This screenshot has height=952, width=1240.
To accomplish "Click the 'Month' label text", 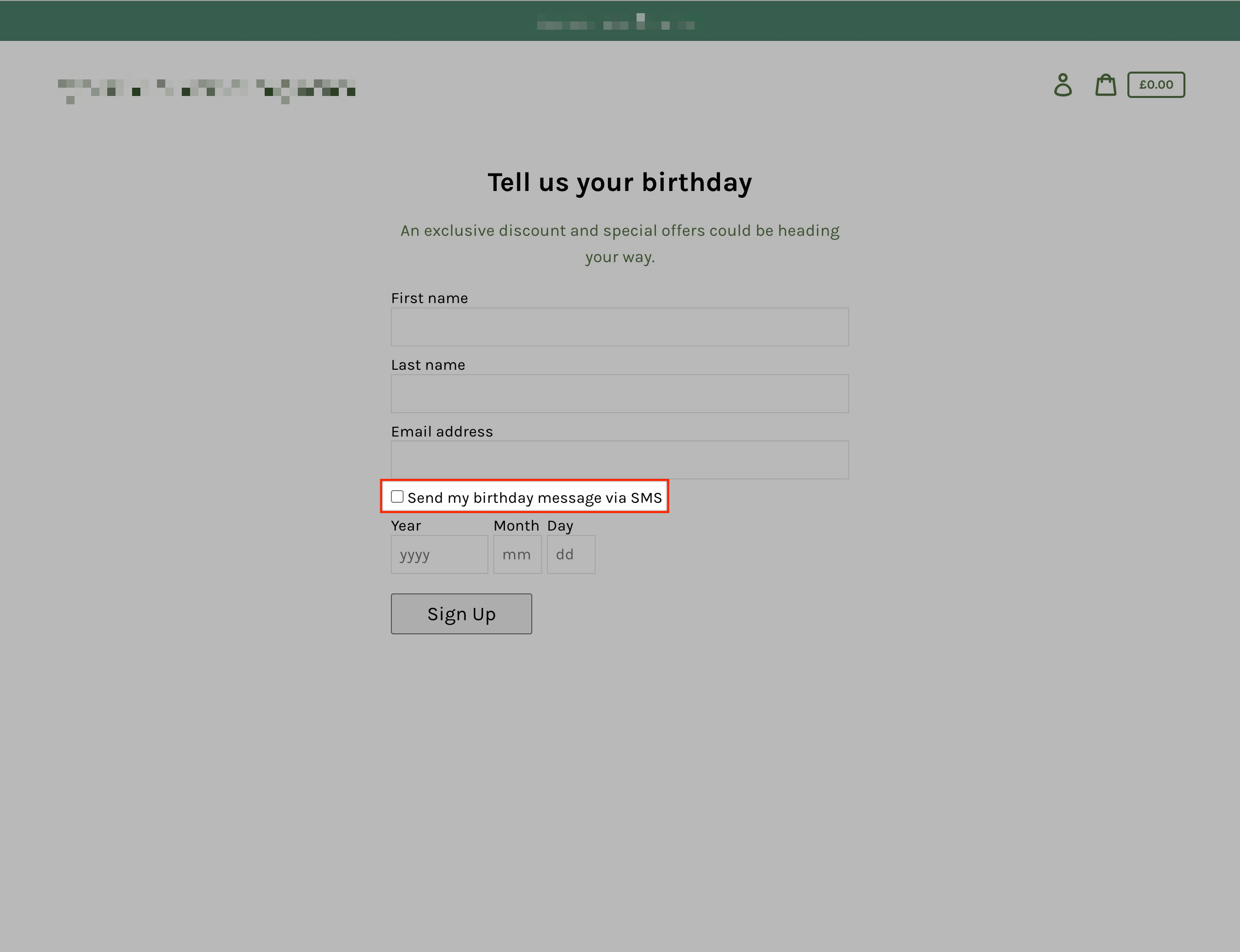I will tap(516, 526).
